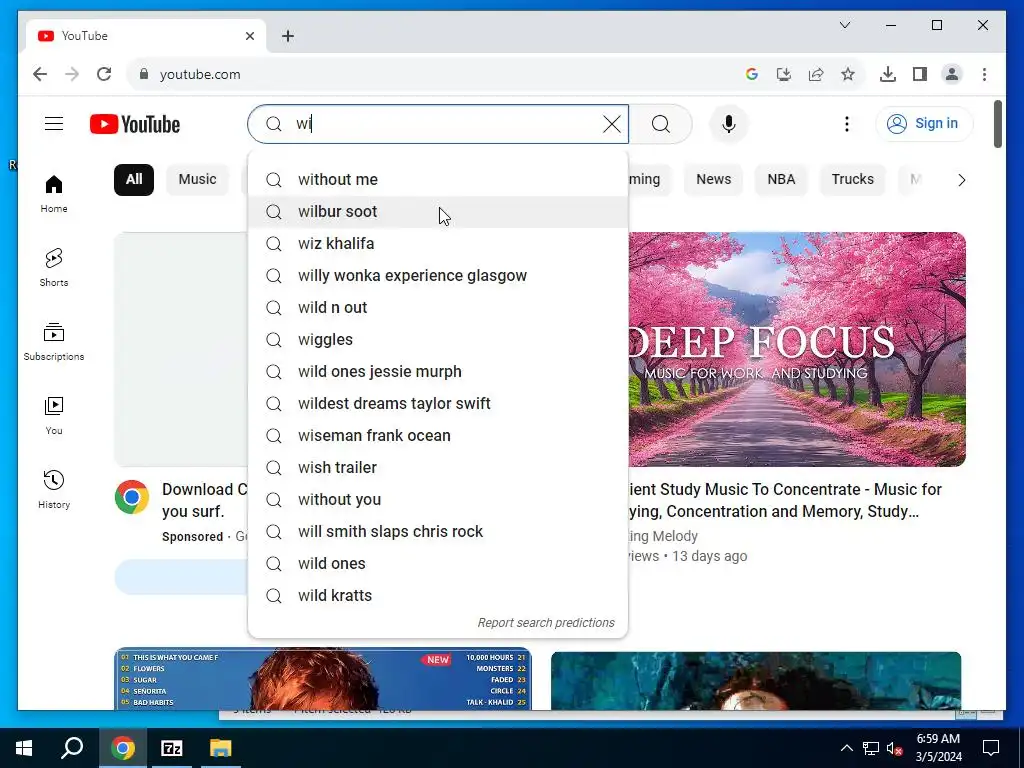
Task: Select the NBA filter chip
Action: (x=781, y=180)
